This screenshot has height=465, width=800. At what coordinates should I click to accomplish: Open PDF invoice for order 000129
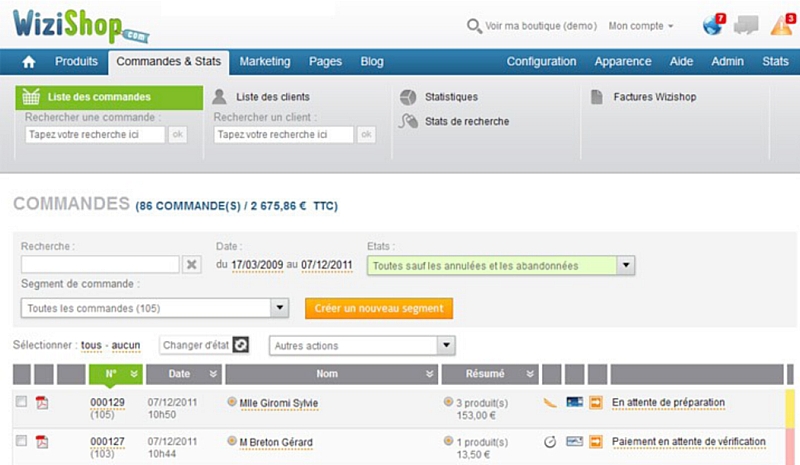42,403
